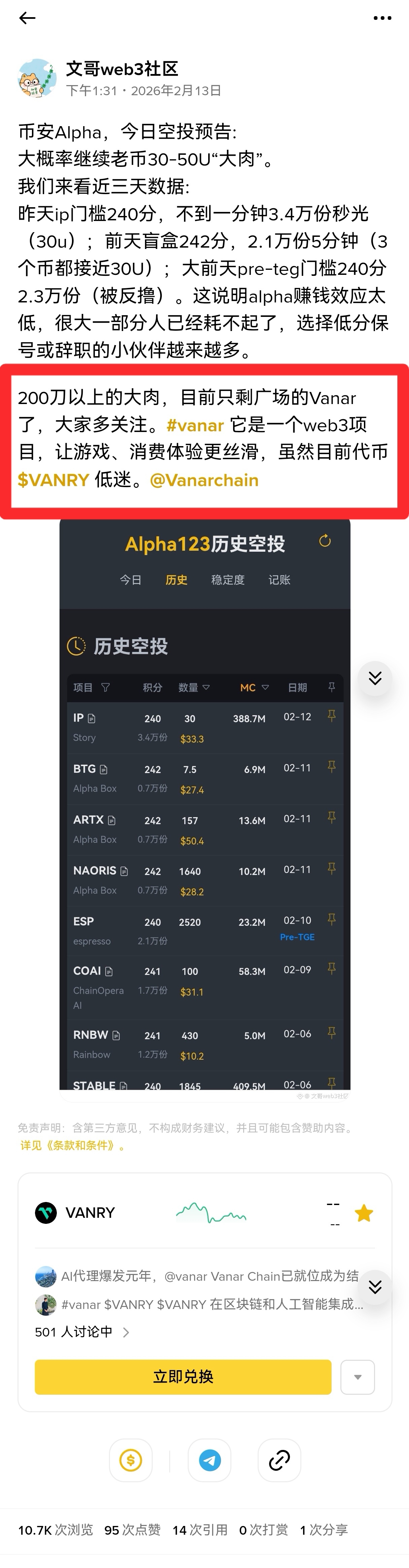Sort by MC column dropdown
Viewport: 409px width, 1568px height.
tap(265, 687)
